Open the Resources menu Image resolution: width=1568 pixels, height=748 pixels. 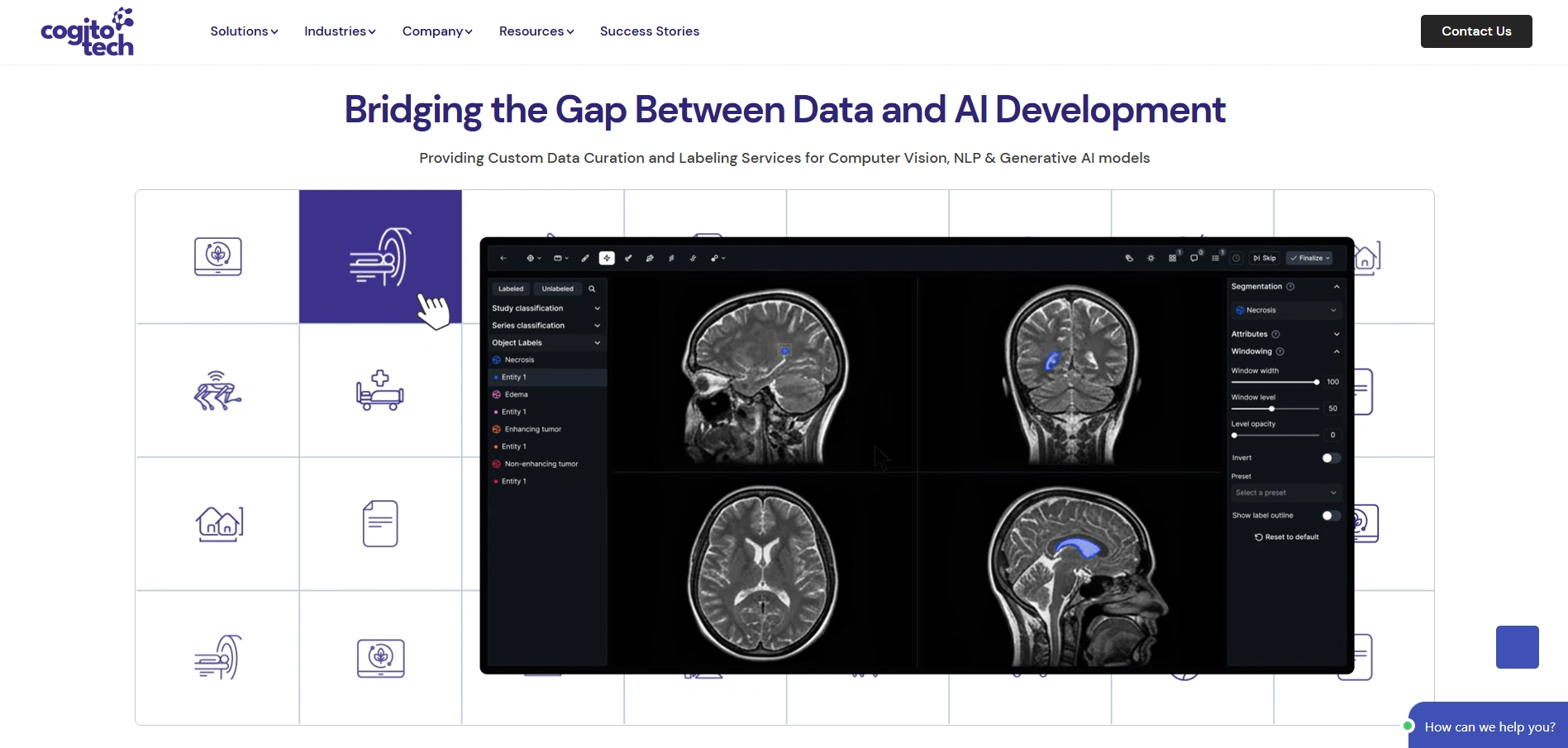tap(536, 31)
